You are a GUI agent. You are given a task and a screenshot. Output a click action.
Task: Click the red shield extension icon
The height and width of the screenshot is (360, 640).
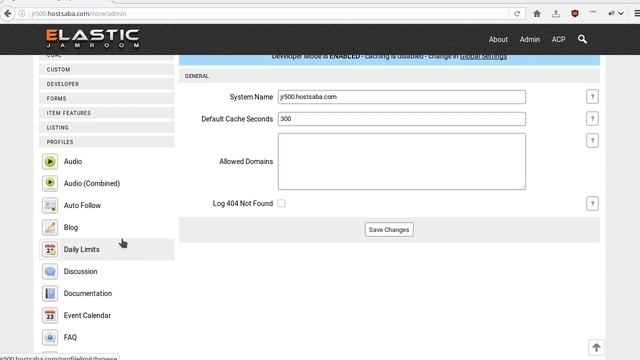click(575, 13)
